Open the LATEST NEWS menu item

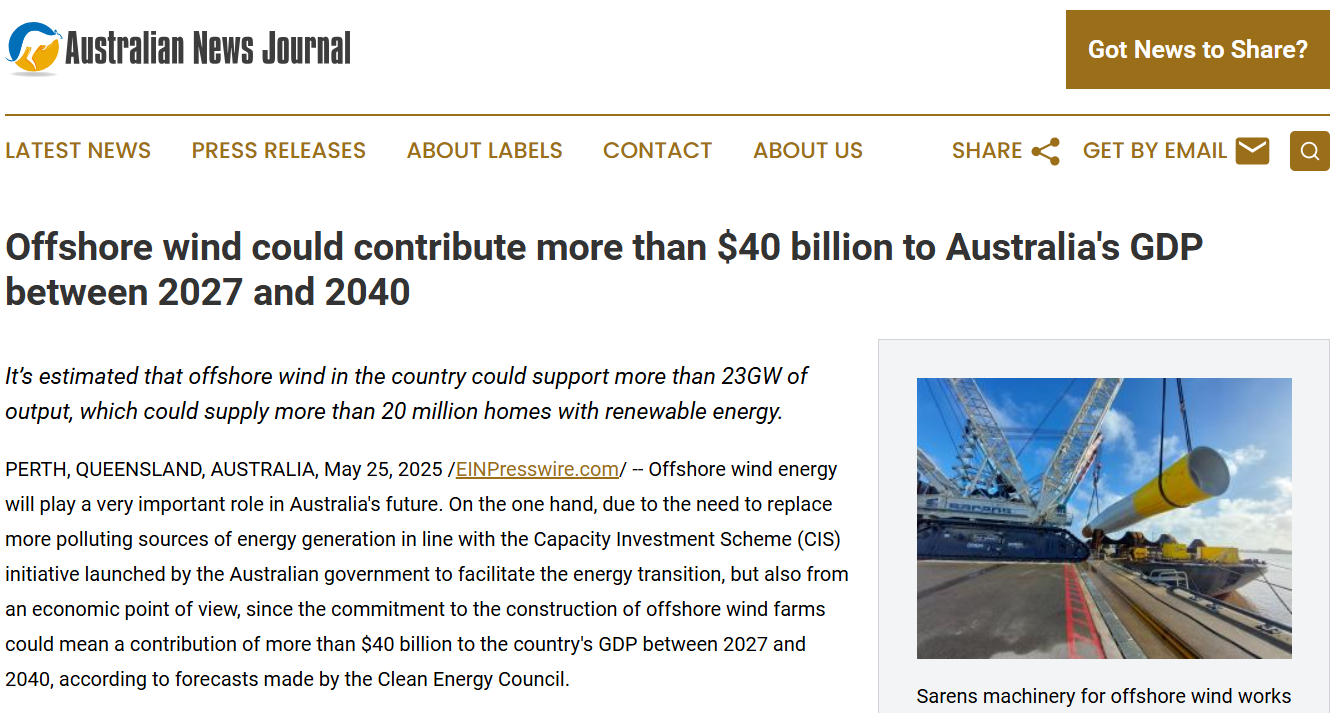pos(78,151)
